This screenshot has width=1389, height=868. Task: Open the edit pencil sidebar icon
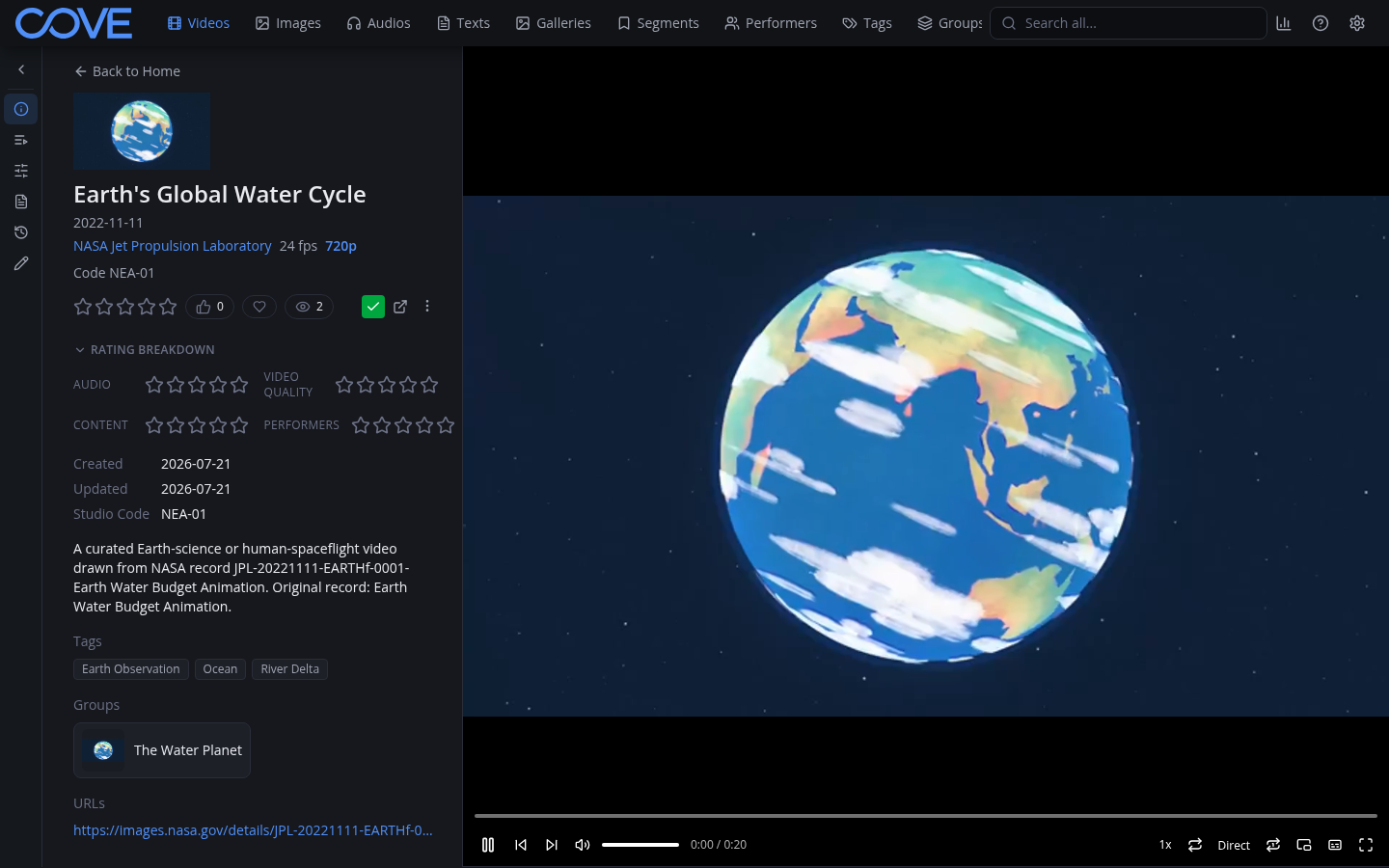[x=21, y=263]
